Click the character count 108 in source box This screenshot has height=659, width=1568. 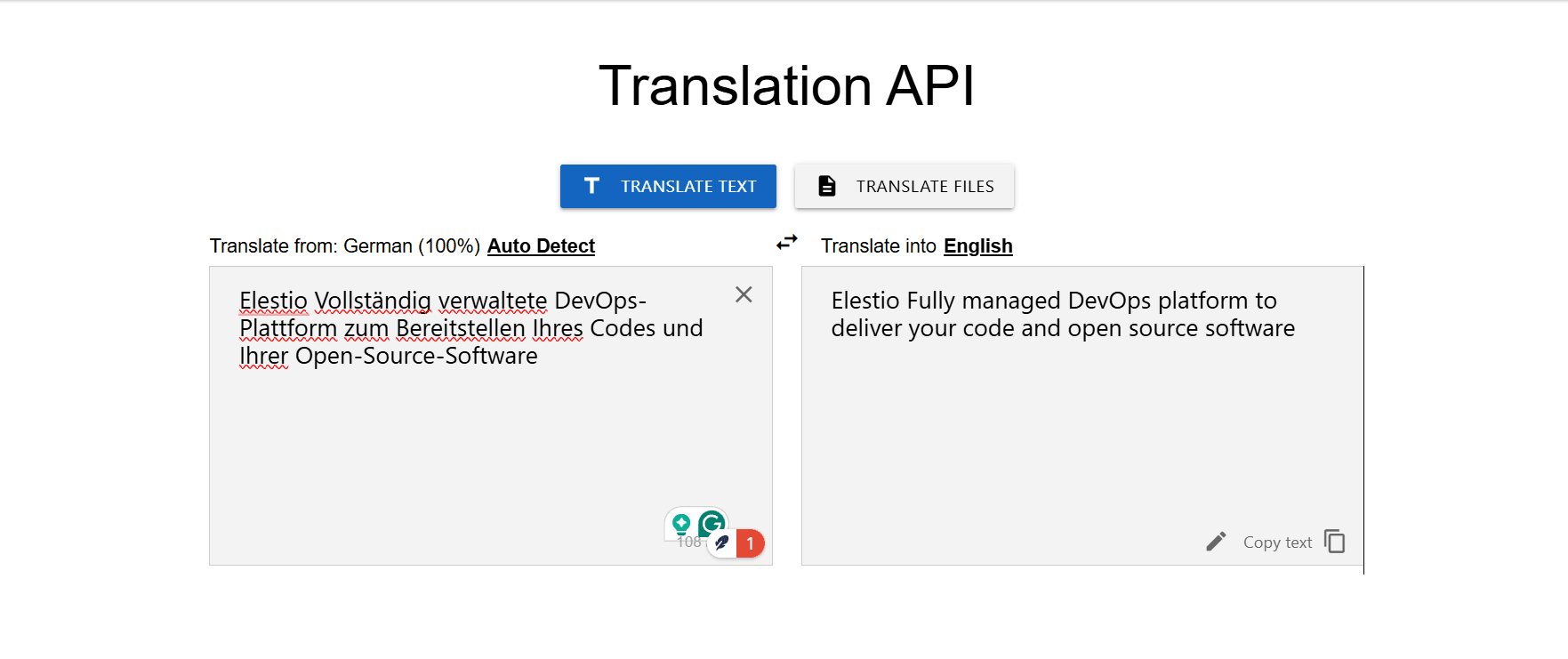click(688, 542)
